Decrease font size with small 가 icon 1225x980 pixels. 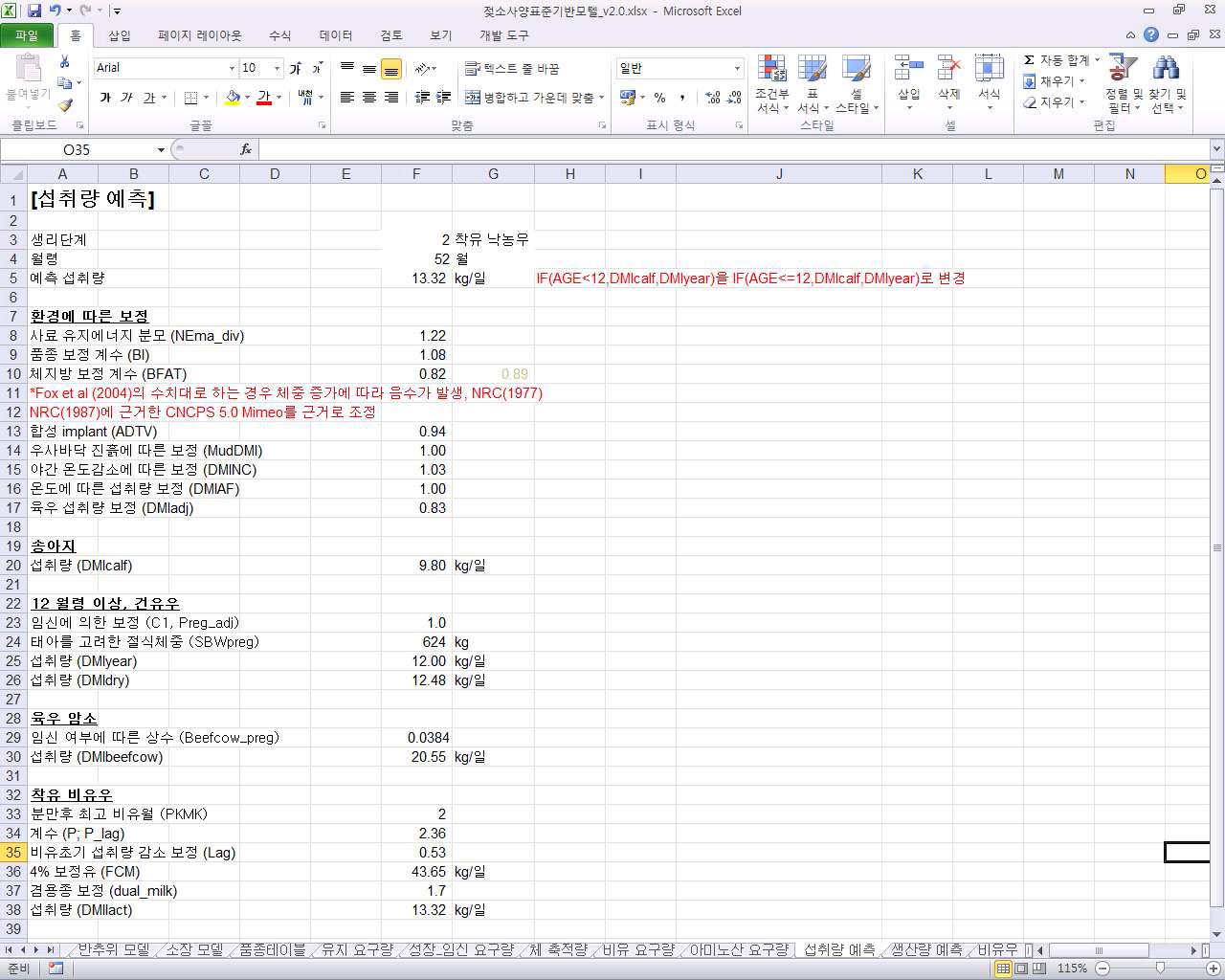coord(317,68)
